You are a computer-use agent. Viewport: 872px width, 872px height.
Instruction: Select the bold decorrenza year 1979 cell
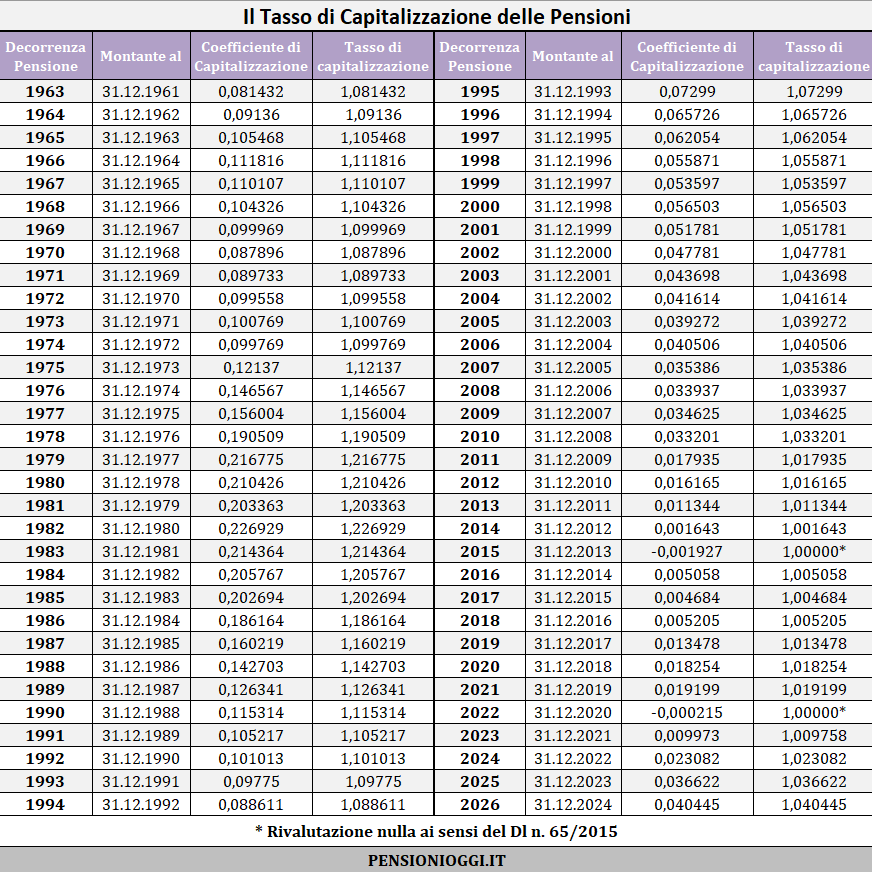[45, 460]
